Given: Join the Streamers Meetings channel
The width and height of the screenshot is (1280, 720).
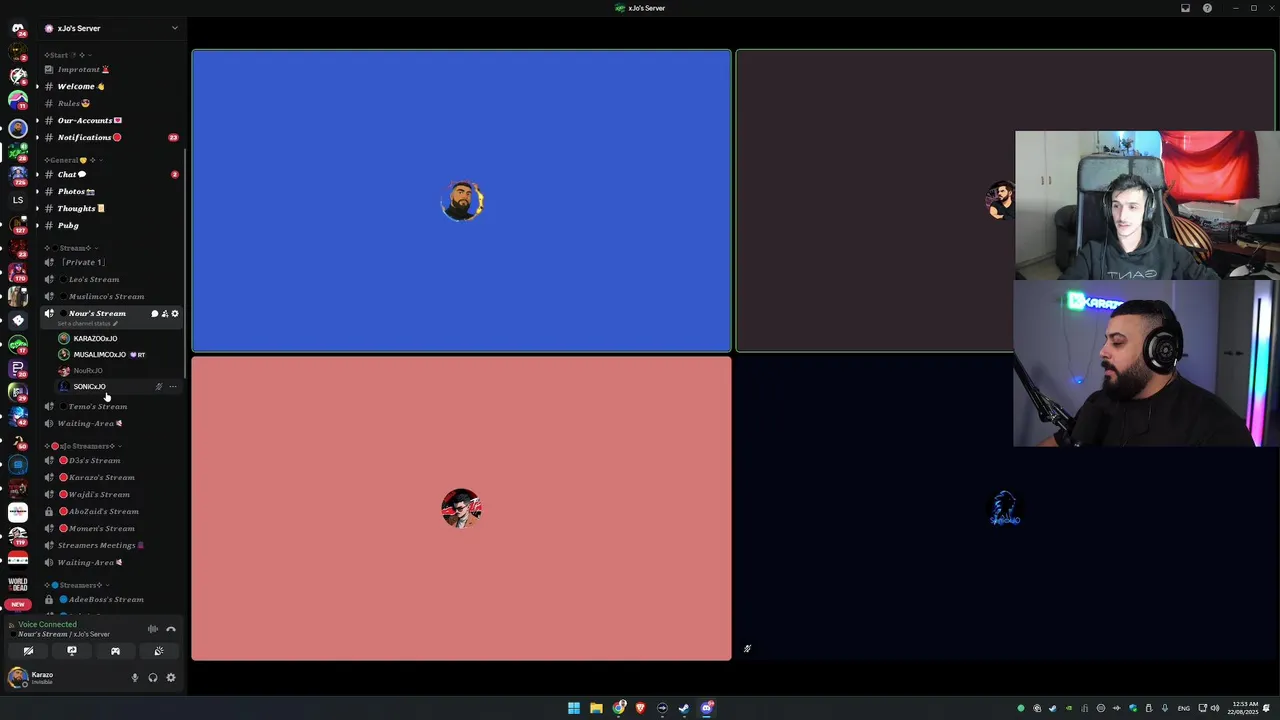Looking at the screenshot, I should [110, 546].
